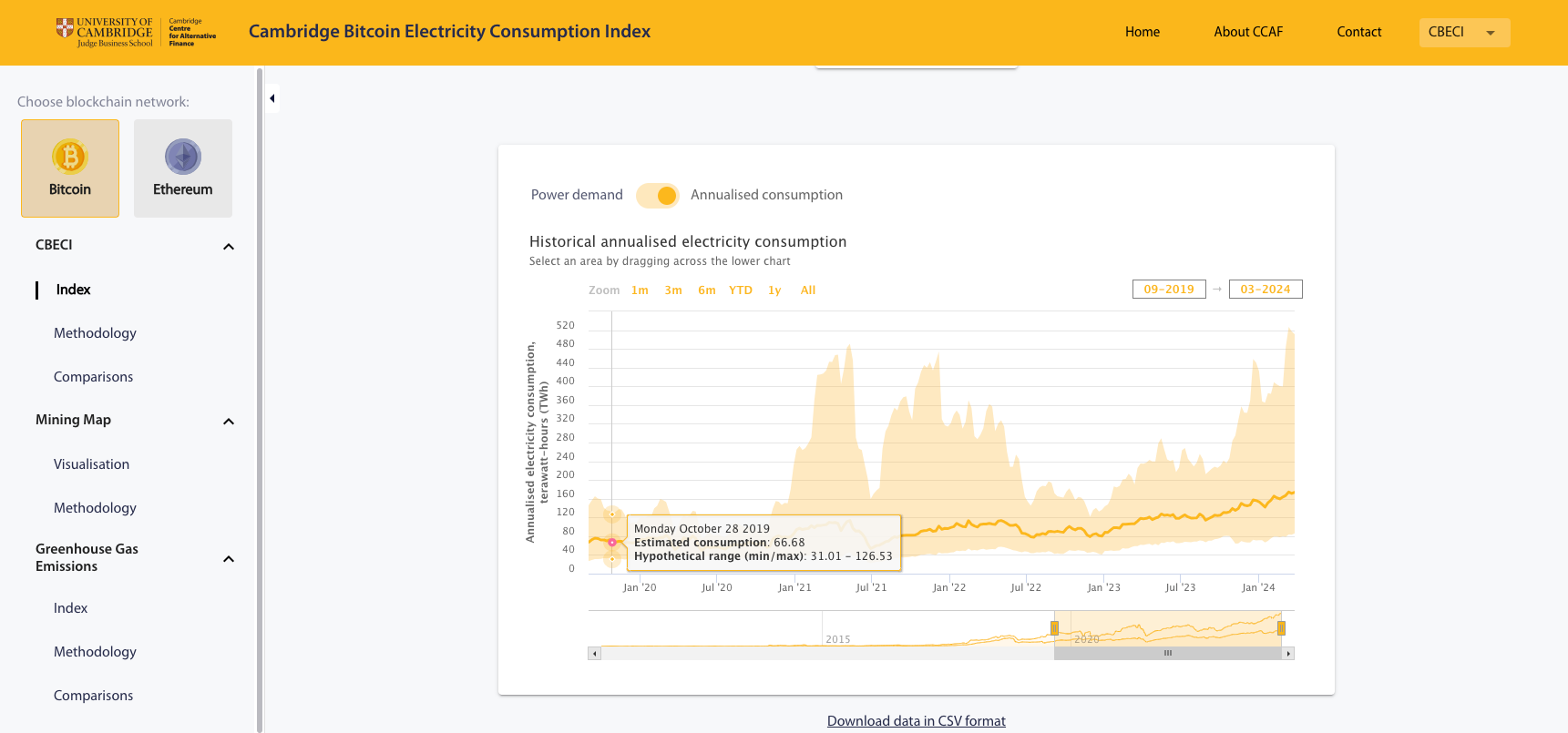The height and width of the screenshot is (733, 1568).
Task: Click the Annualised consumption label
Action: click(x=766, y=195)
